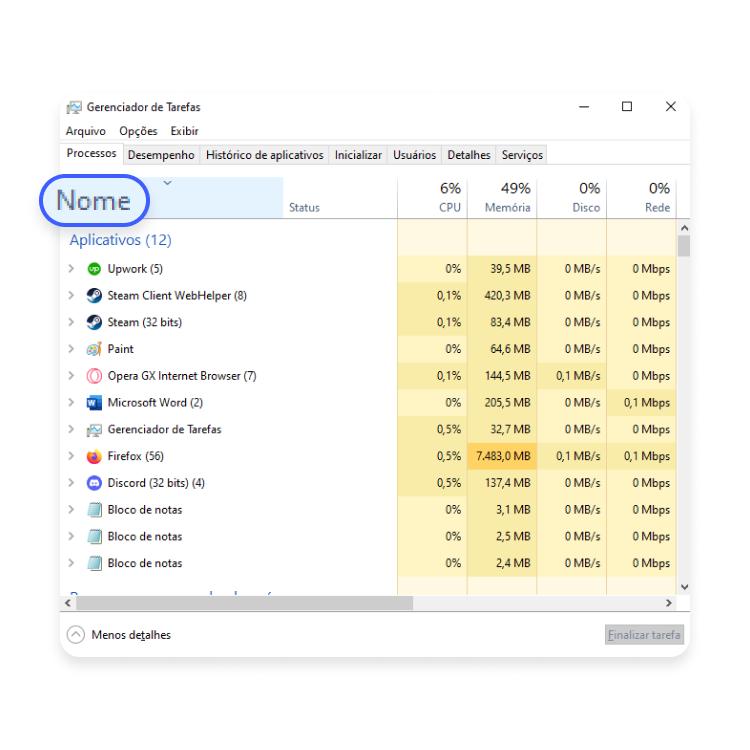The width and height of the screenshot is (750, 750).
Task: Click the horizontal scrollbar thumb
Action: point(244,603)
